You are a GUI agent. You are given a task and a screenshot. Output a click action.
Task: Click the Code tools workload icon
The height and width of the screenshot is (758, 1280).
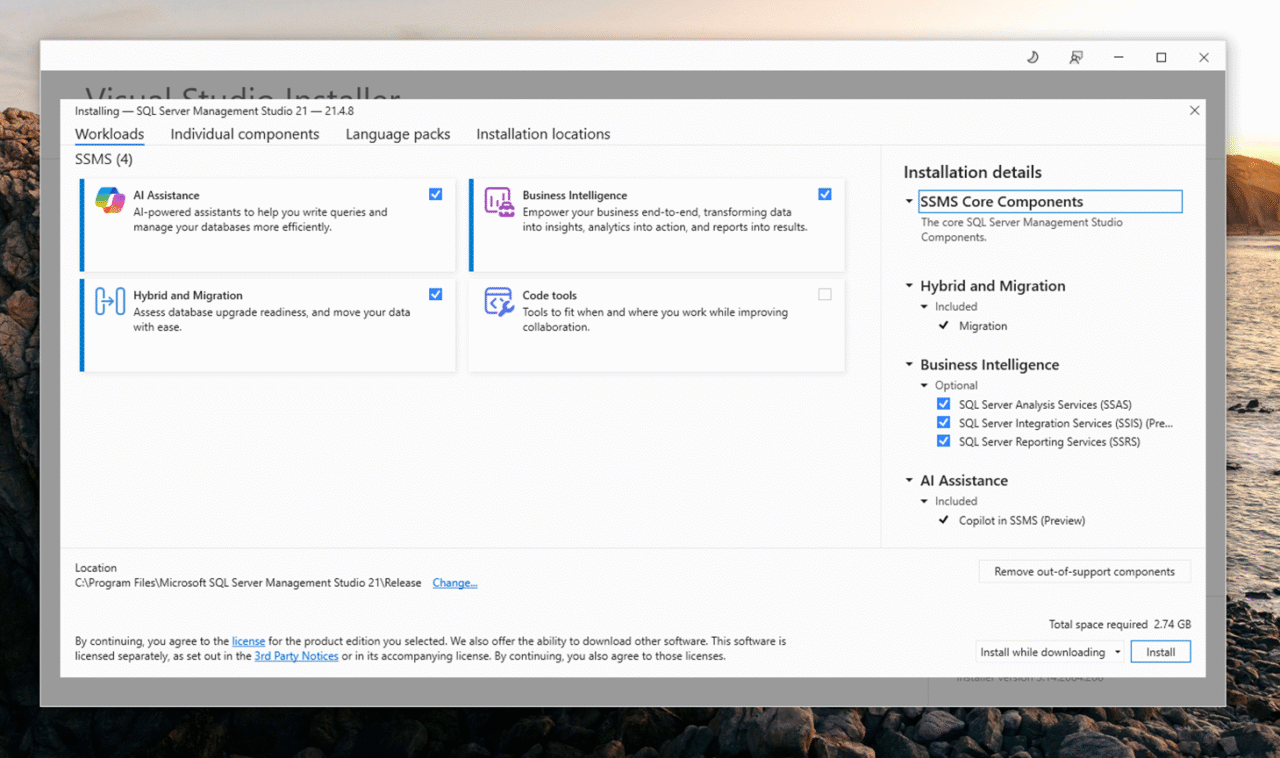[499, 301]
